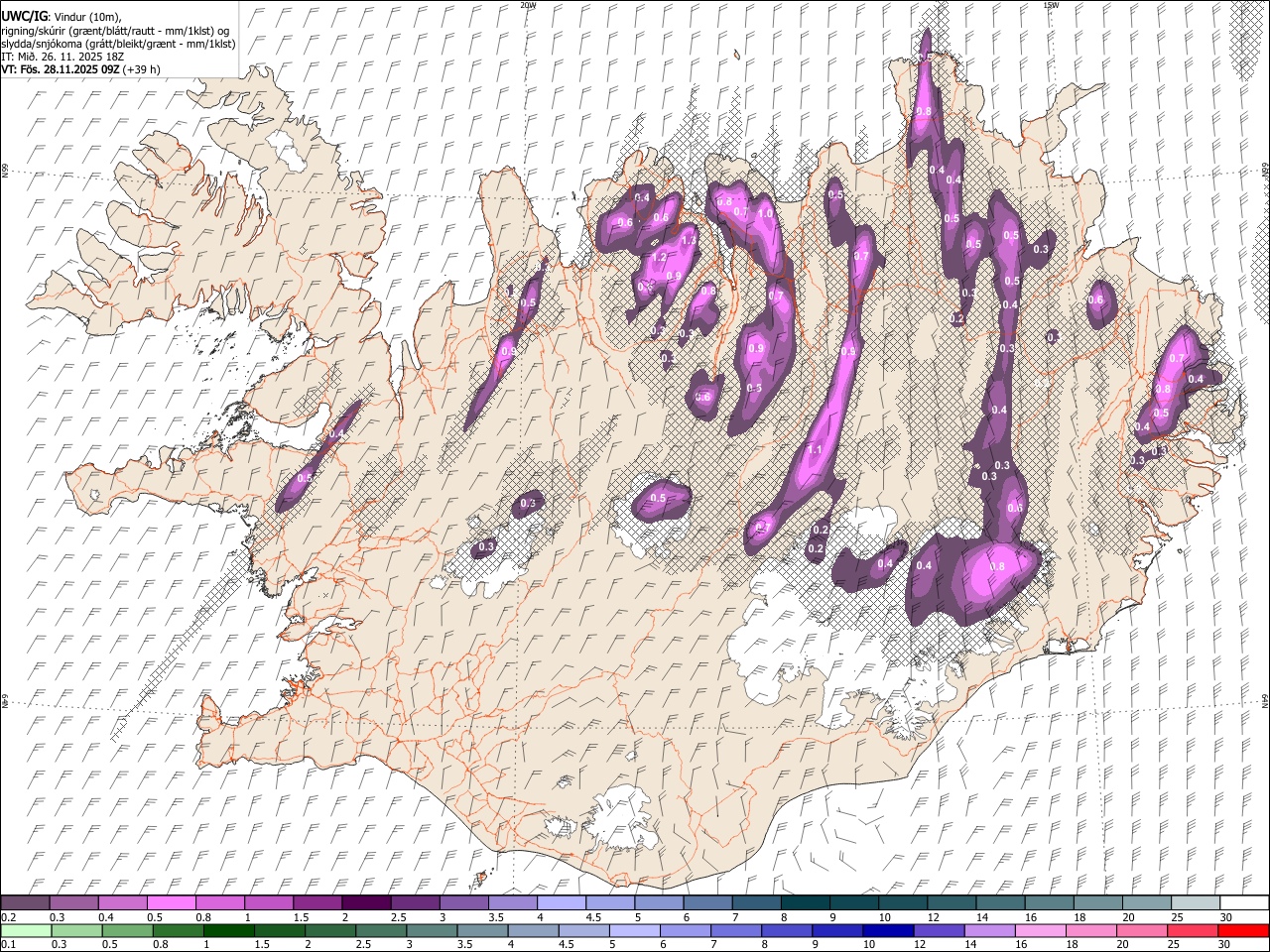Click the '1.1' precipitation value on the map
This screenshot has height=952, width=1270.
click(x=816, y=449)
